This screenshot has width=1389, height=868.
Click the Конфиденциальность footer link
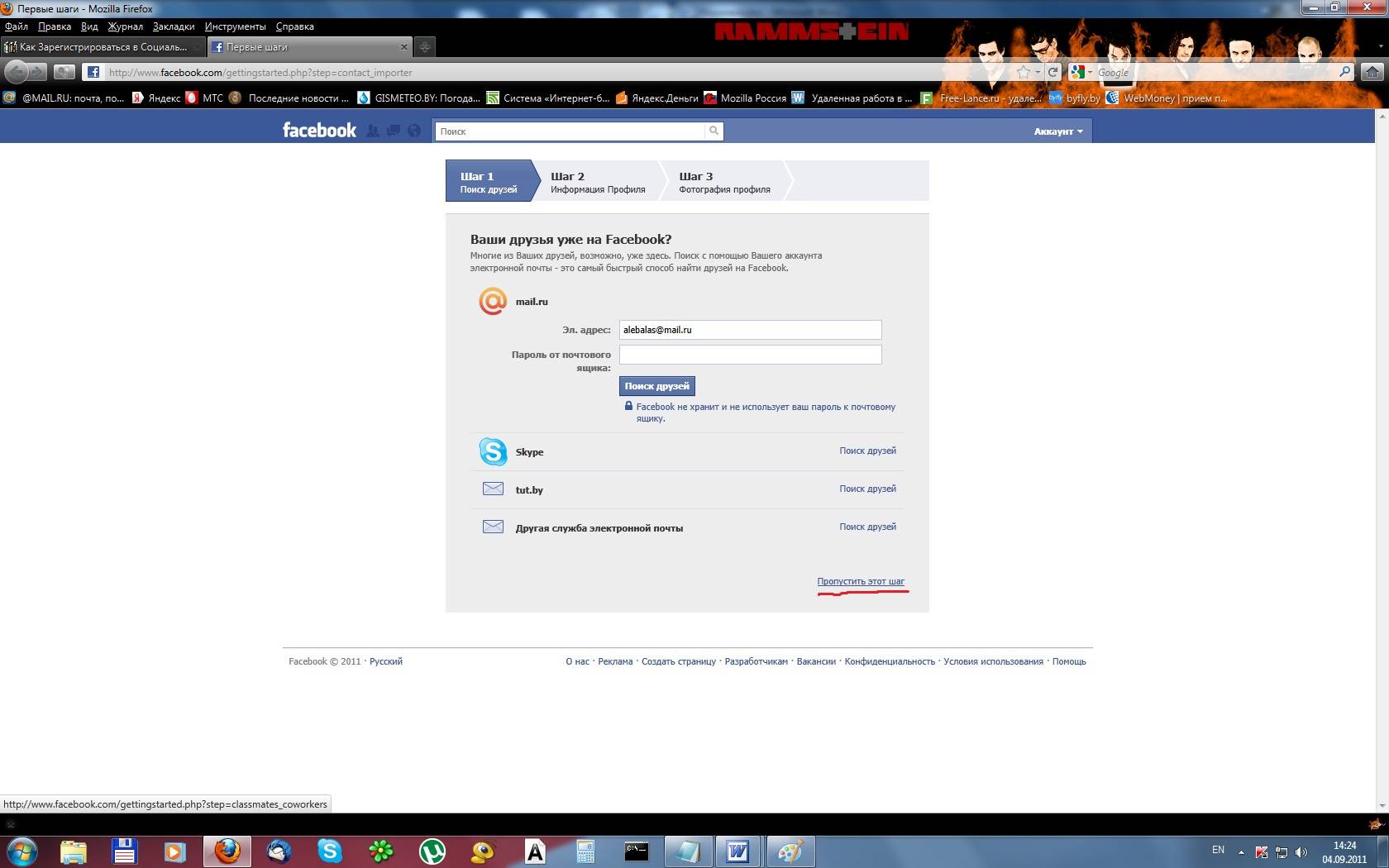click(890, 661)
